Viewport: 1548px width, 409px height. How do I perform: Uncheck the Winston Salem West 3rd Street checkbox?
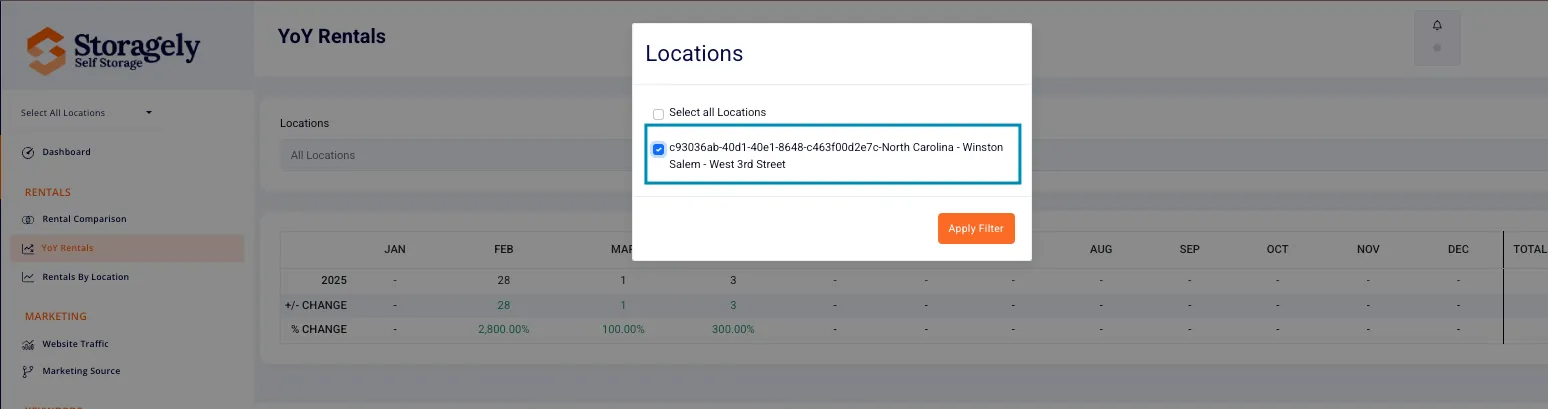click(658, 149)
